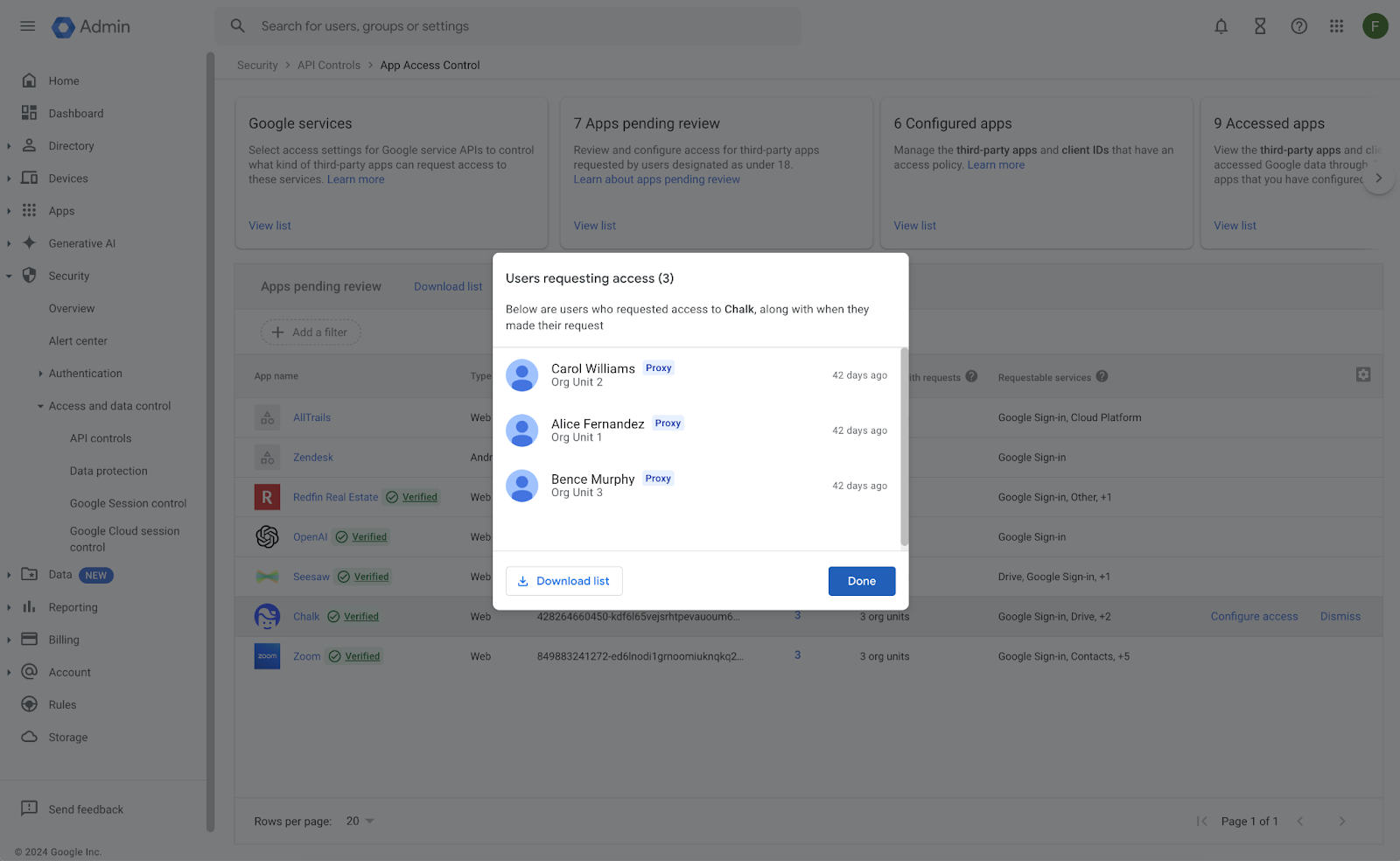Screen dimensions: 1400x861
Task: Click Download list in the dialog
Action: point(564,581)
